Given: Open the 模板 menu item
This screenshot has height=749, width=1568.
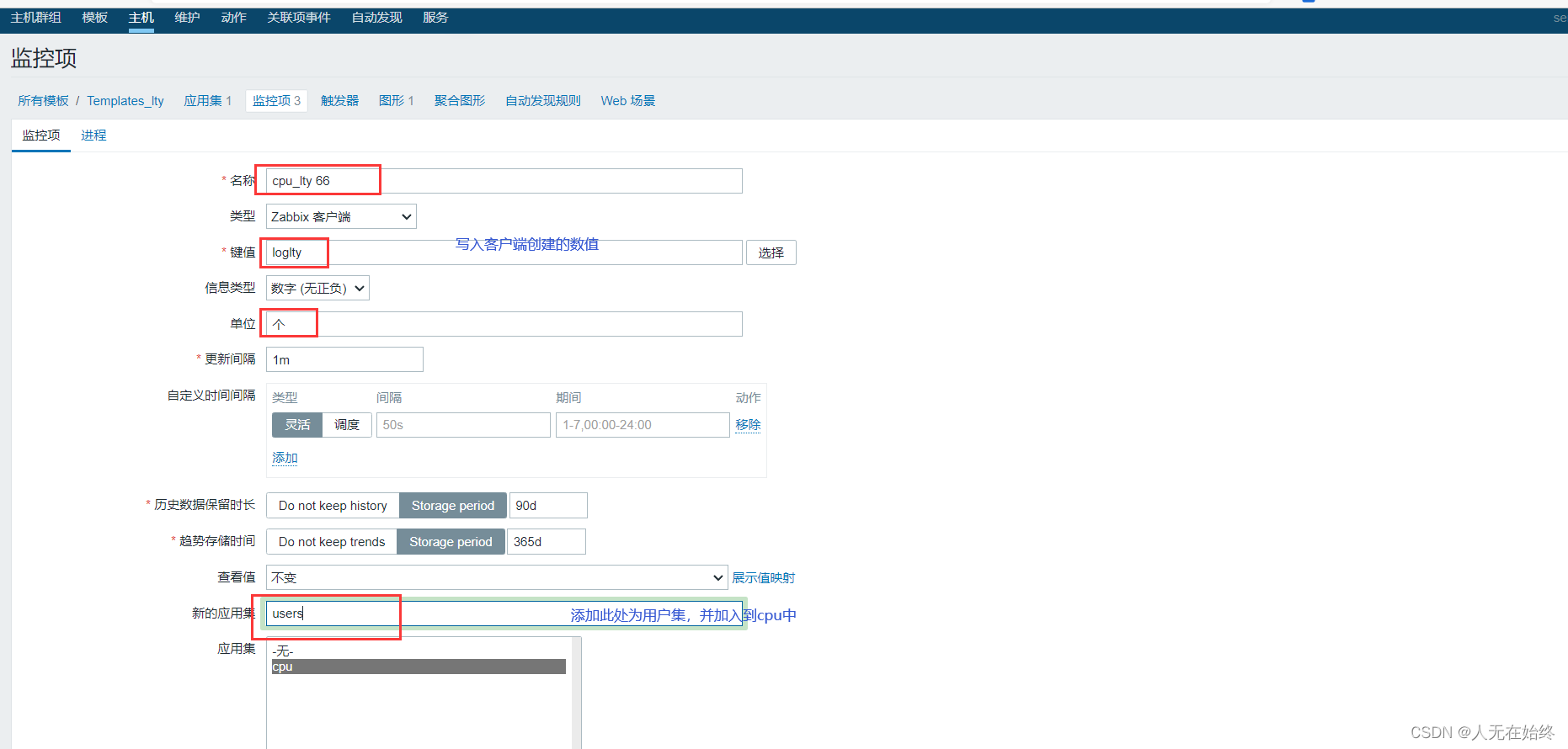Looking at the screenshot, I should point(95,18).
